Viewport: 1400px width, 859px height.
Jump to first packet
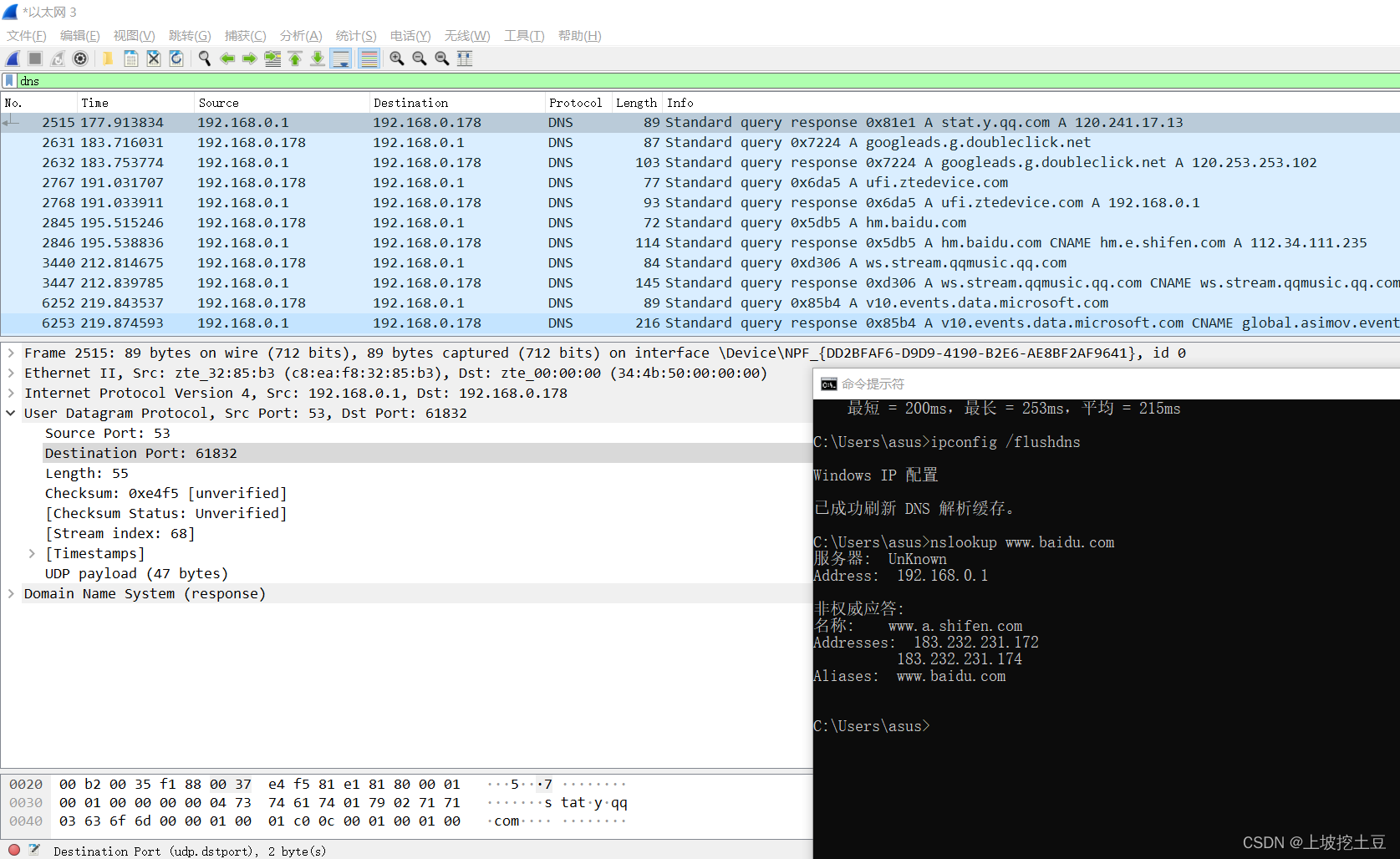(295, 58)
